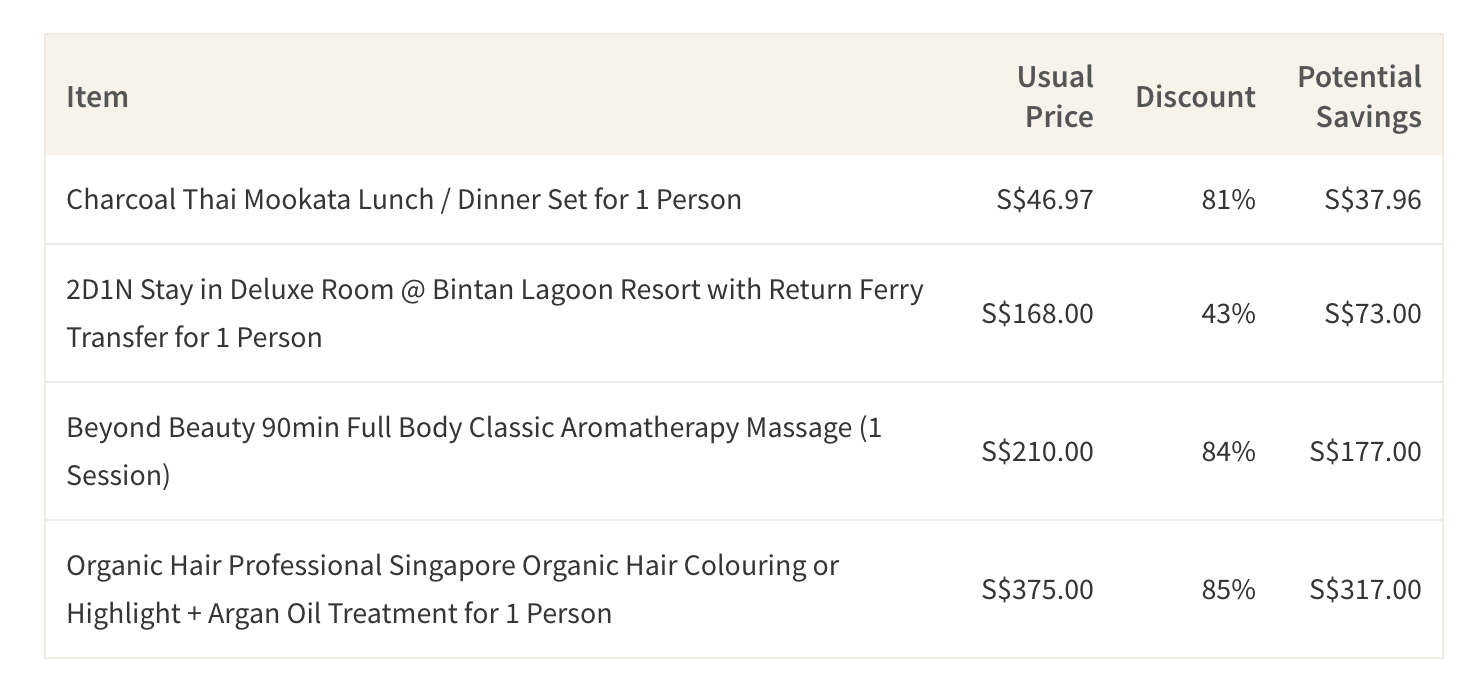Screen dimensions: 1480x680
Task: Click the S$168.00 usual price cell
Action: (x=1038, y=313)
